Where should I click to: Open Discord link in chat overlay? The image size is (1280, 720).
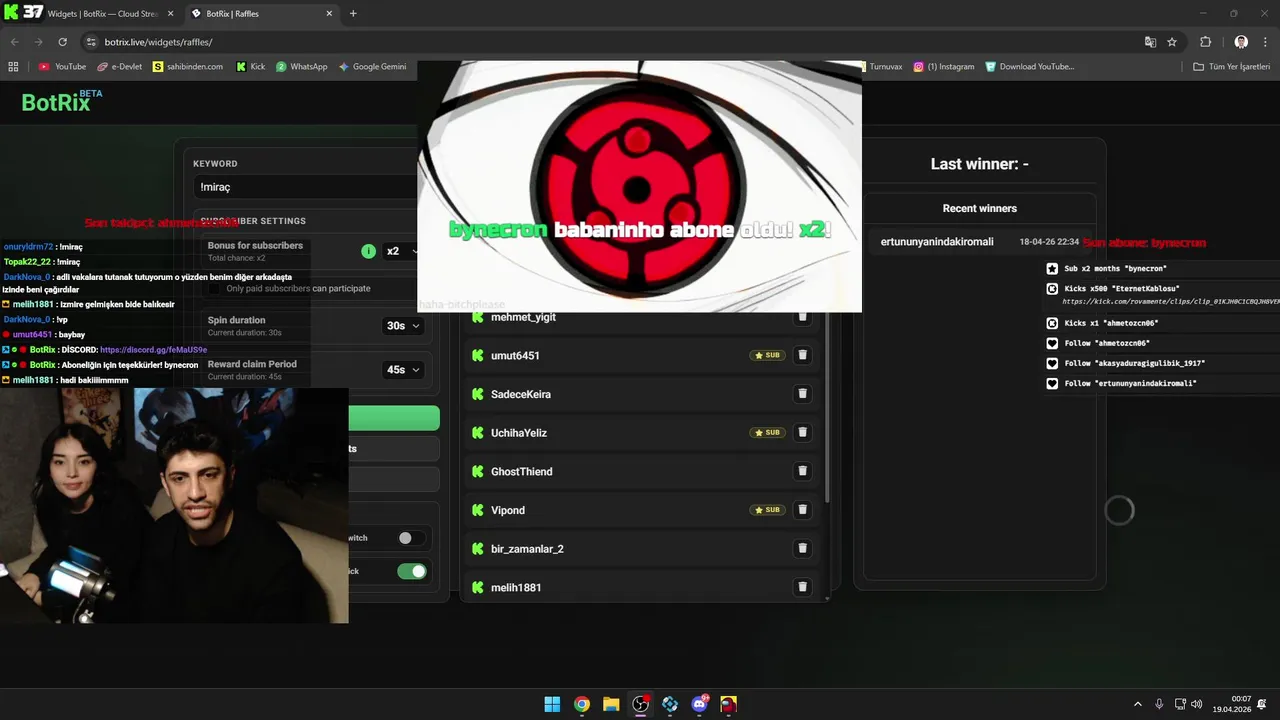pos(153,350)
